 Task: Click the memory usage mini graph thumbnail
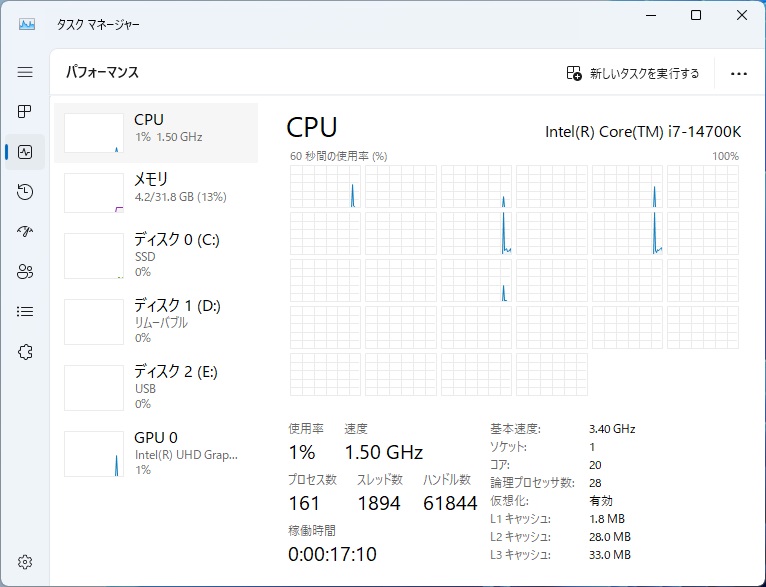[x=94, y=192]
